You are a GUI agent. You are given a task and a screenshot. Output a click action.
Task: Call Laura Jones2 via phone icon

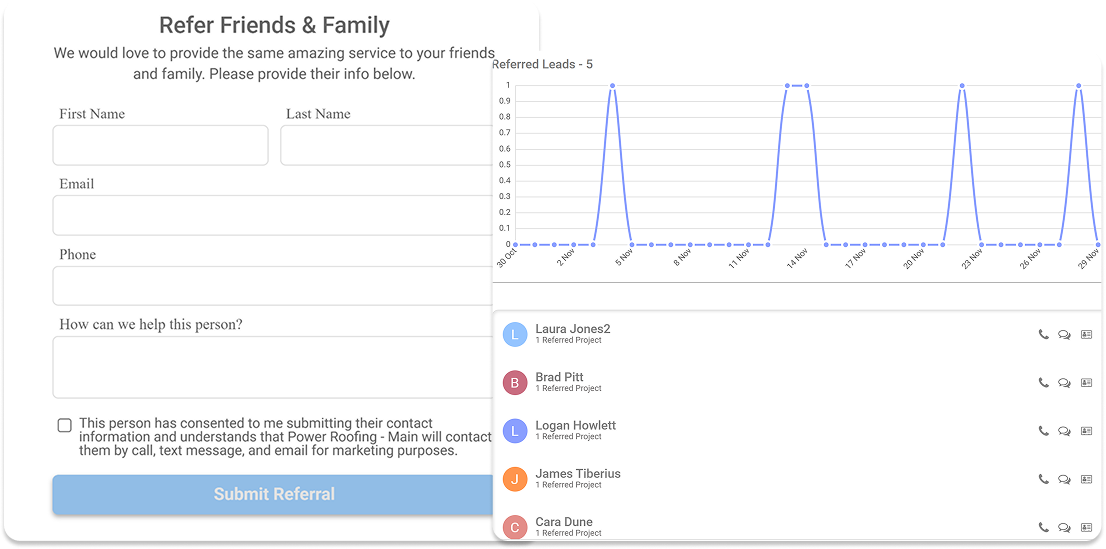point(1043,334)
